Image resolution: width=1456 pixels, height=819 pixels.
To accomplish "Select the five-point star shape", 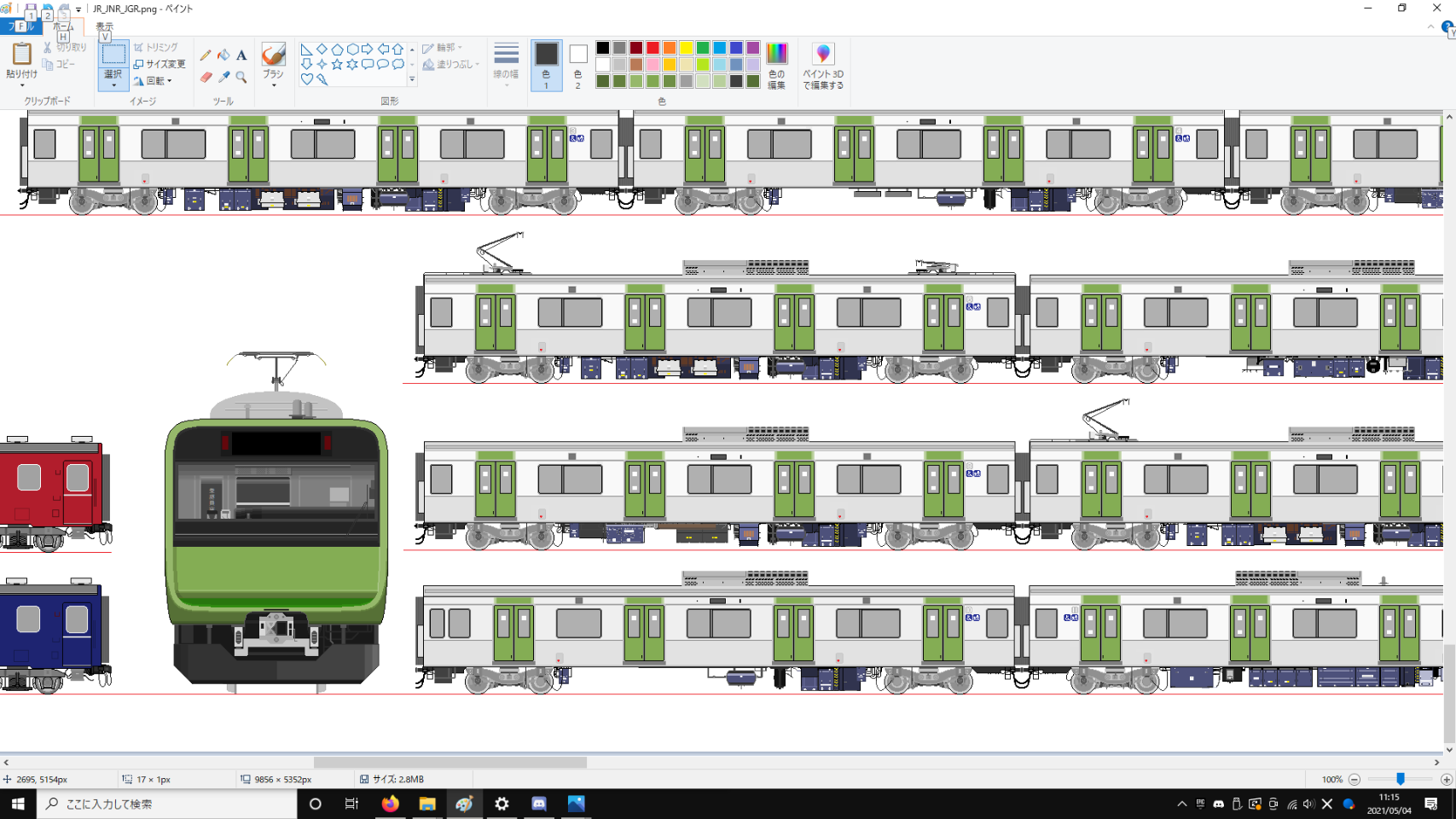I will click(x=337, y=64).
